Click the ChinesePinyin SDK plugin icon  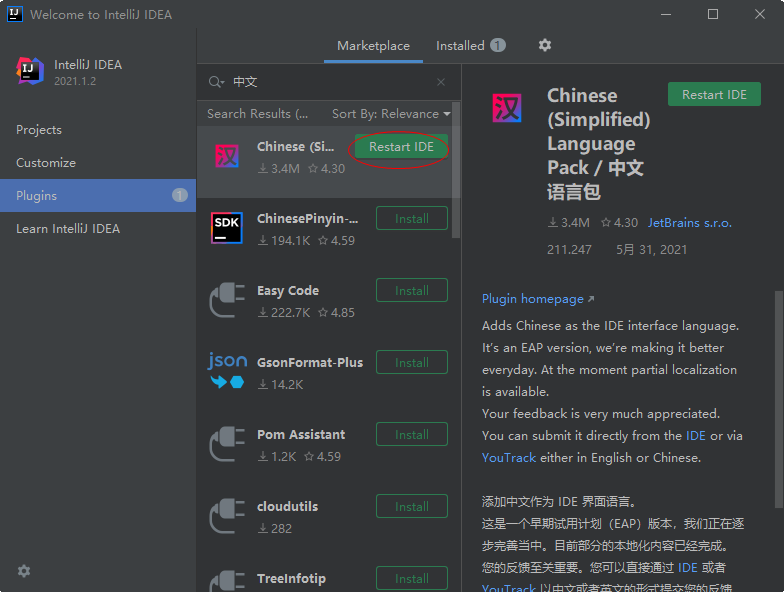pyautogui.click(x=227, y=228)
